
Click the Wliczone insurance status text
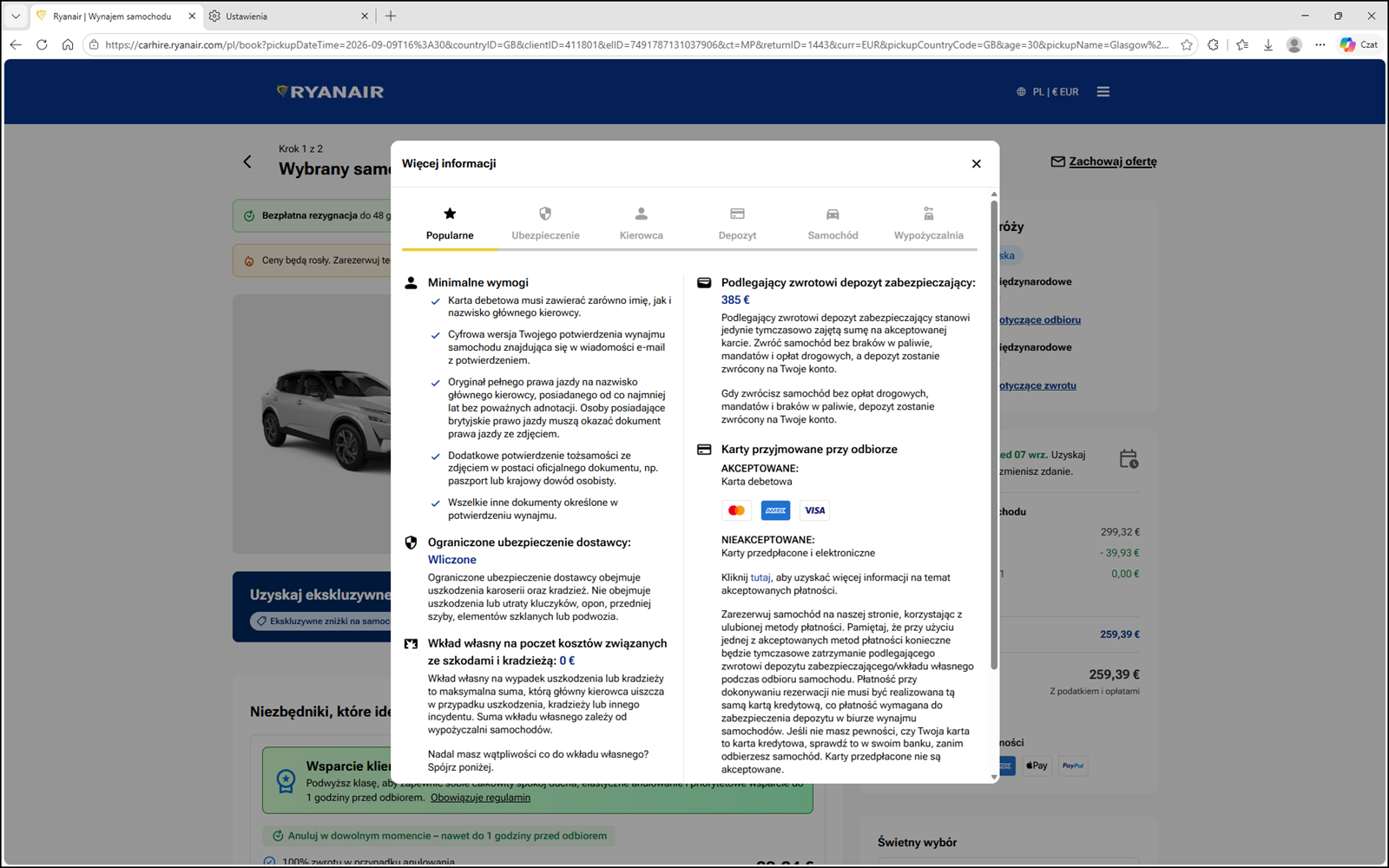coord(451,560)
